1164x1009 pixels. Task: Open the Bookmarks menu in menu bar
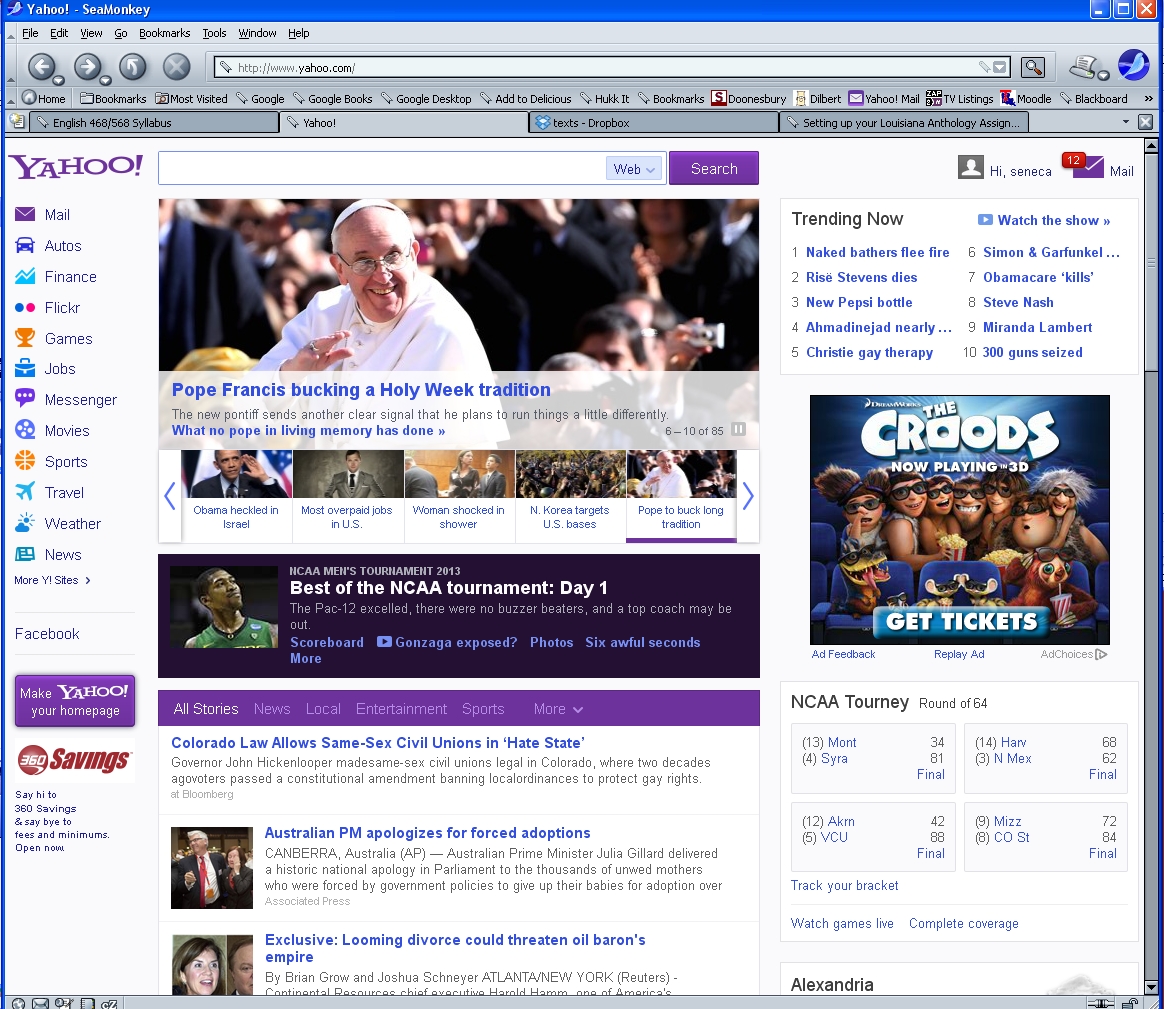(164, 33)
